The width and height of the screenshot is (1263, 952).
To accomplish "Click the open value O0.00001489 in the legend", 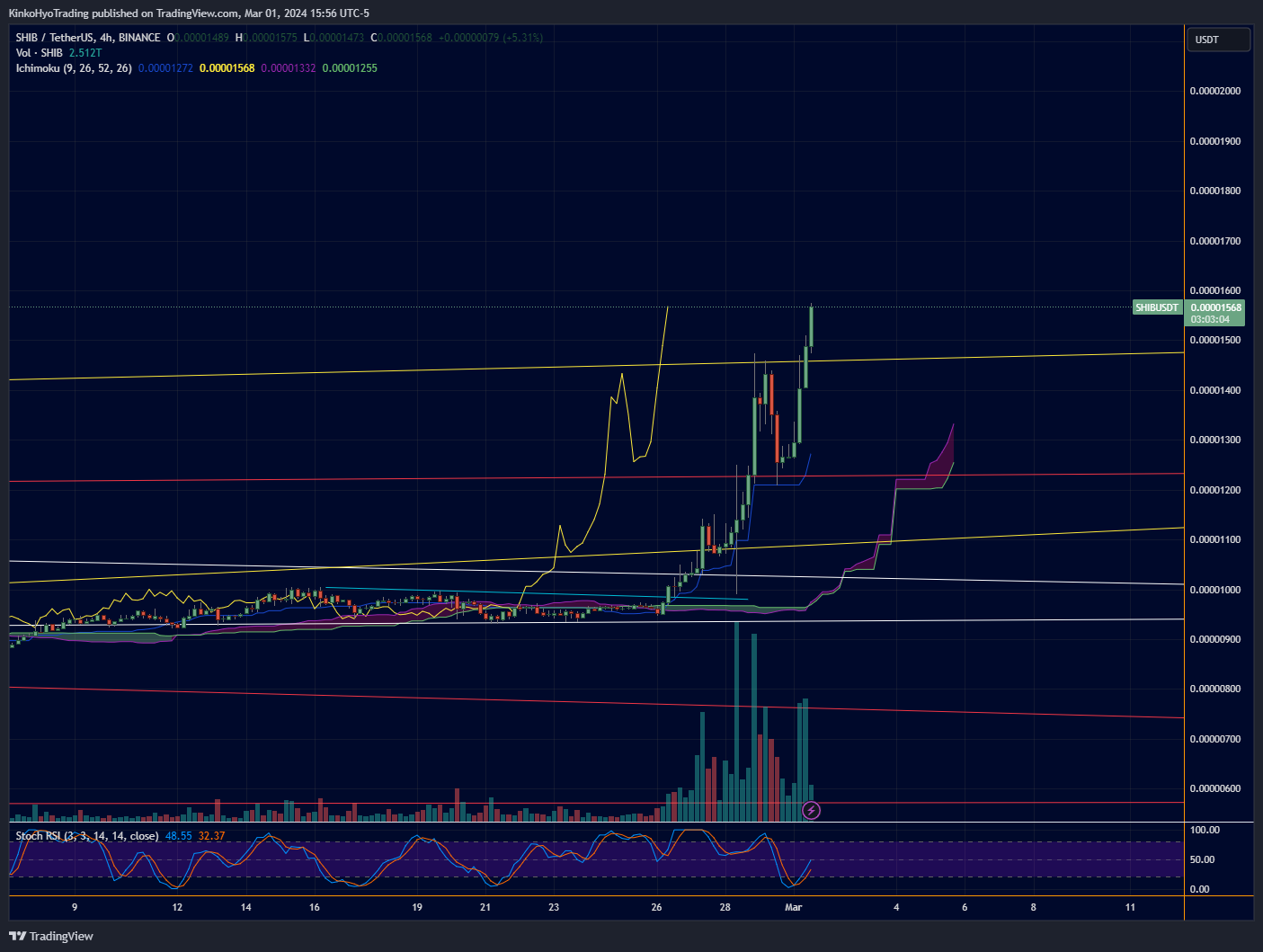I will click(x=199, y=38).
